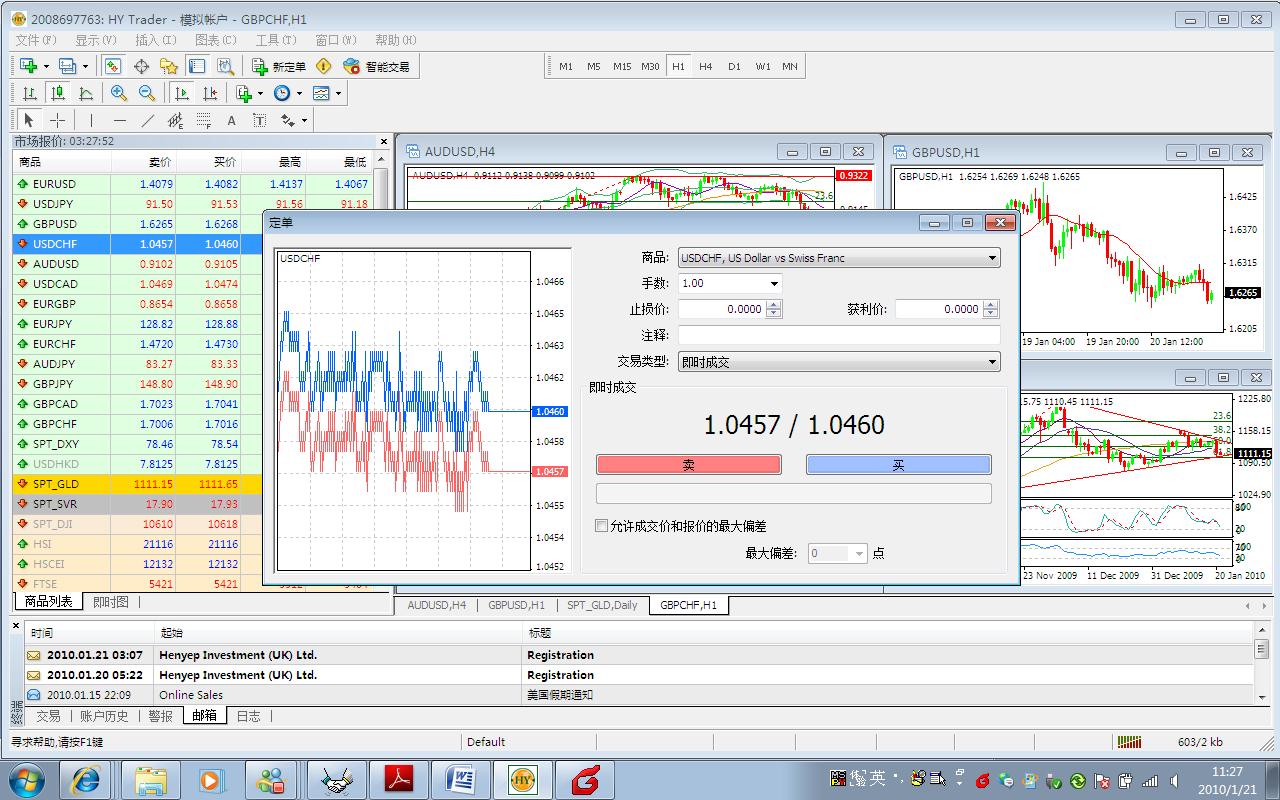Select the text A tool
The image size is (1280, 800).
231,120
